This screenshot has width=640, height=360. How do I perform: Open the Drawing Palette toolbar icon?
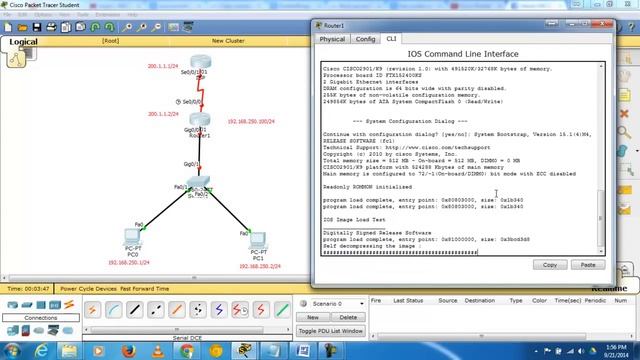tap(173, 27)
